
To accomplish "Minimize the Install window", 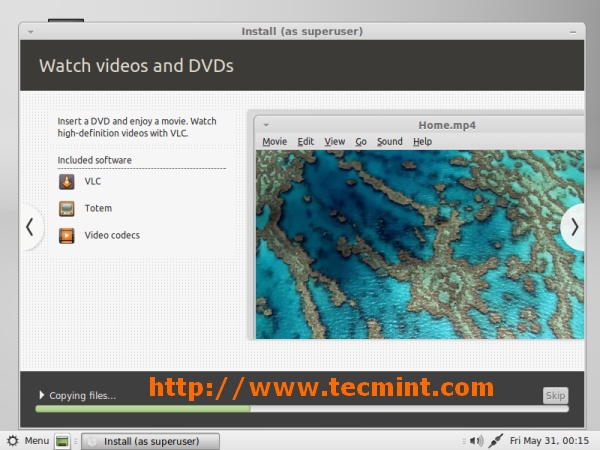I will click(573, 33).
